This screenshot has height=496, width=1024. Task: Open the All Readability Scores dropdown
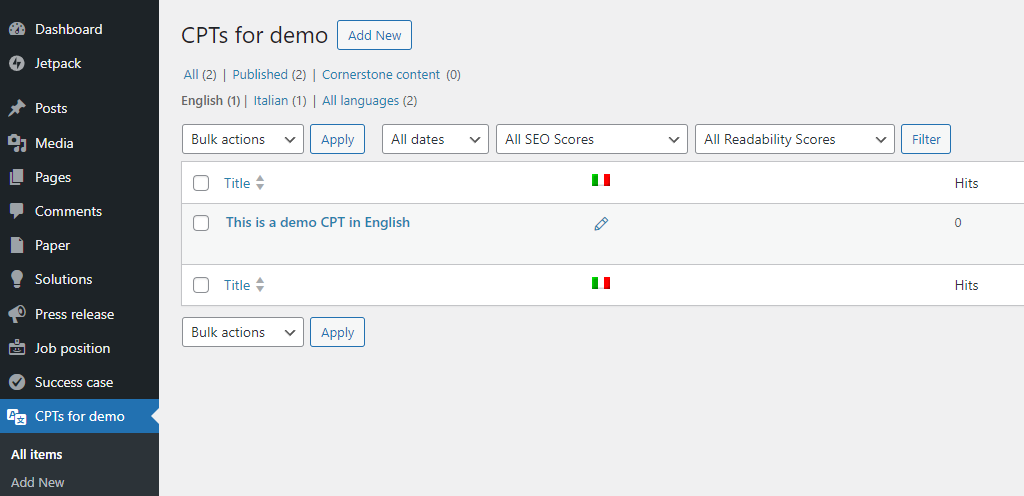point(795,139)
